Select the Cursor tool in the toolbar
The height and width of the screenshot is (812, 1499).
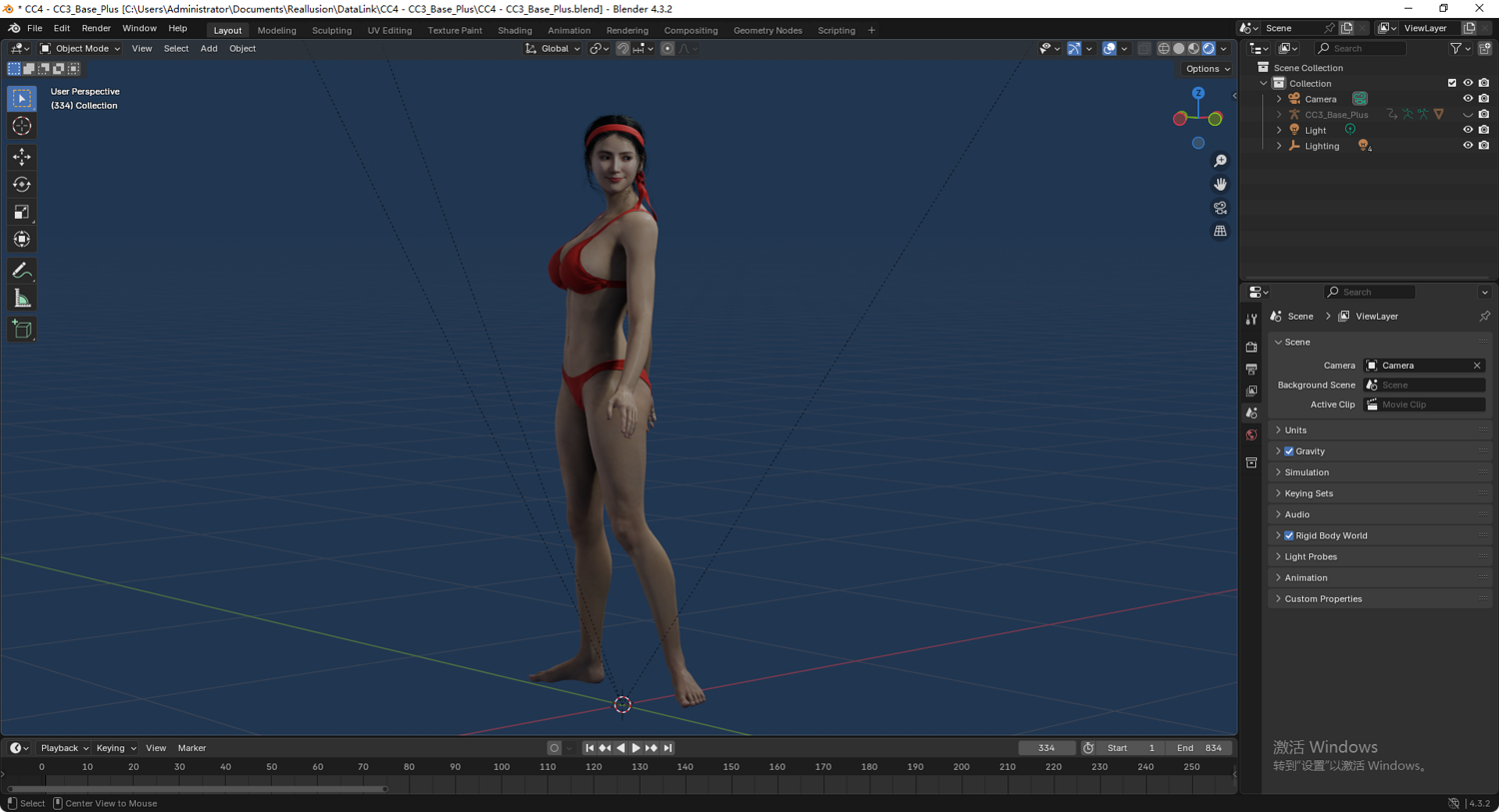click(22, 127)
